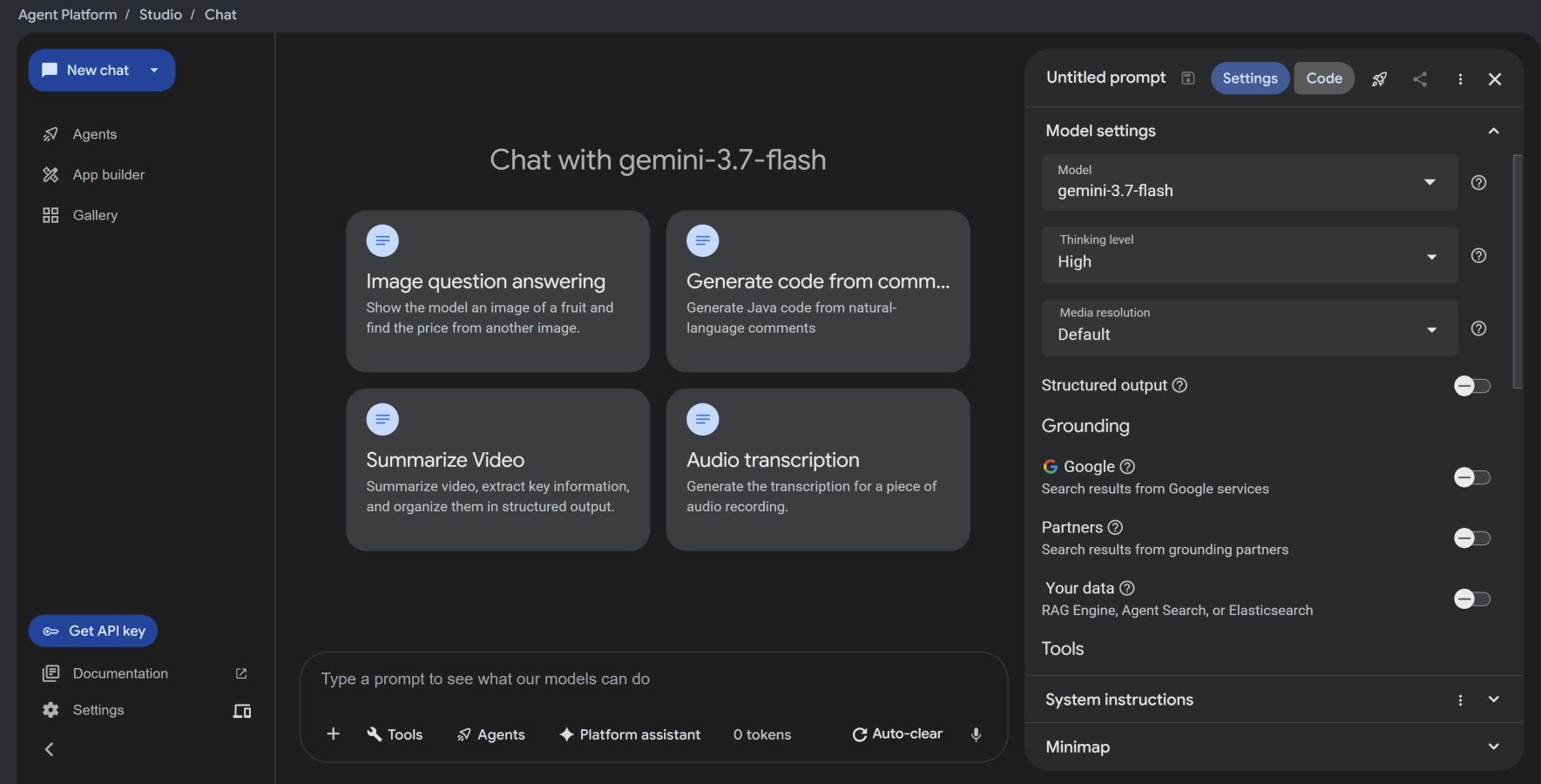The image size is (1541, 784).
Task: Expand the Minimap section
Action: [1494, 747]
